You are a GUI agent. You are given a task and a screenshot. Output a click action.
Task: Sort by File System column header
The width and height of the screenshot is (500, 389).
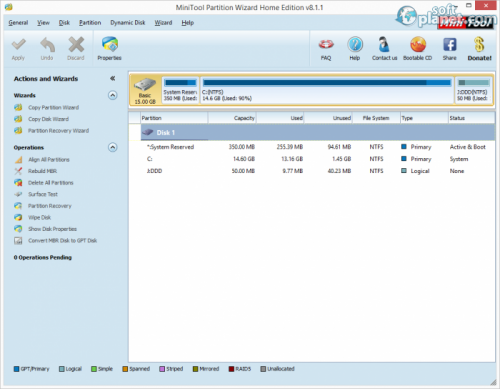click(x=376, y=118)
